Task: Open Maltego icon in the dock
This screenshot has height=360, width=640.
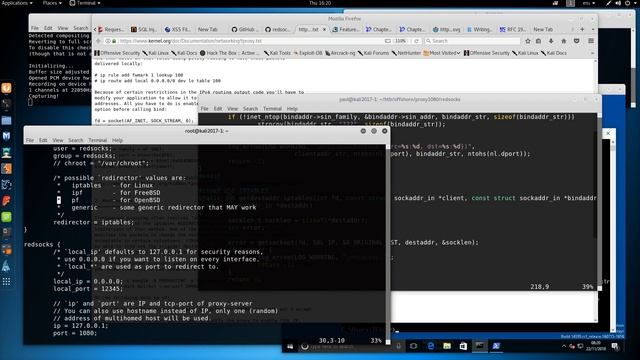Action: (x=6, y=184)
